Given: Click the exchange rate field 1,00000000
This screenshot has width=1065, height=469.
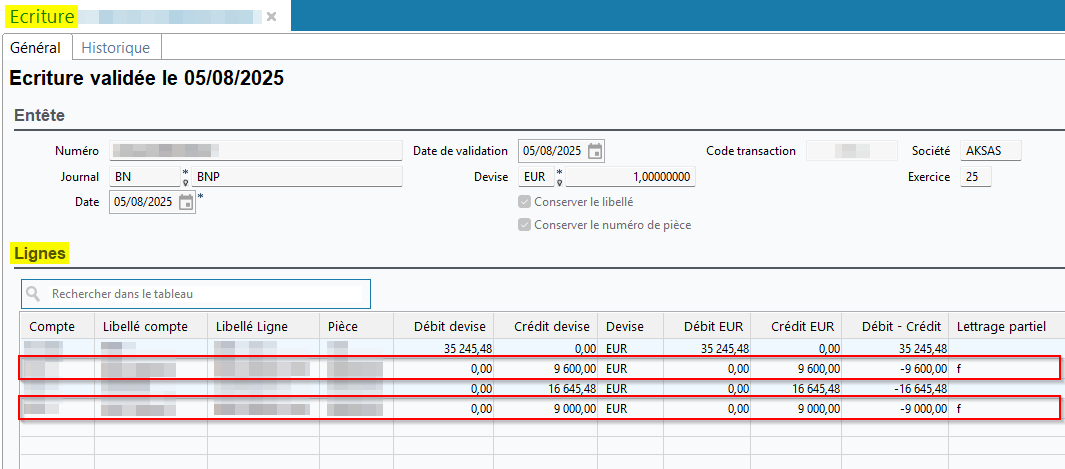Looking at the screenshot, I should coord(630,177).
